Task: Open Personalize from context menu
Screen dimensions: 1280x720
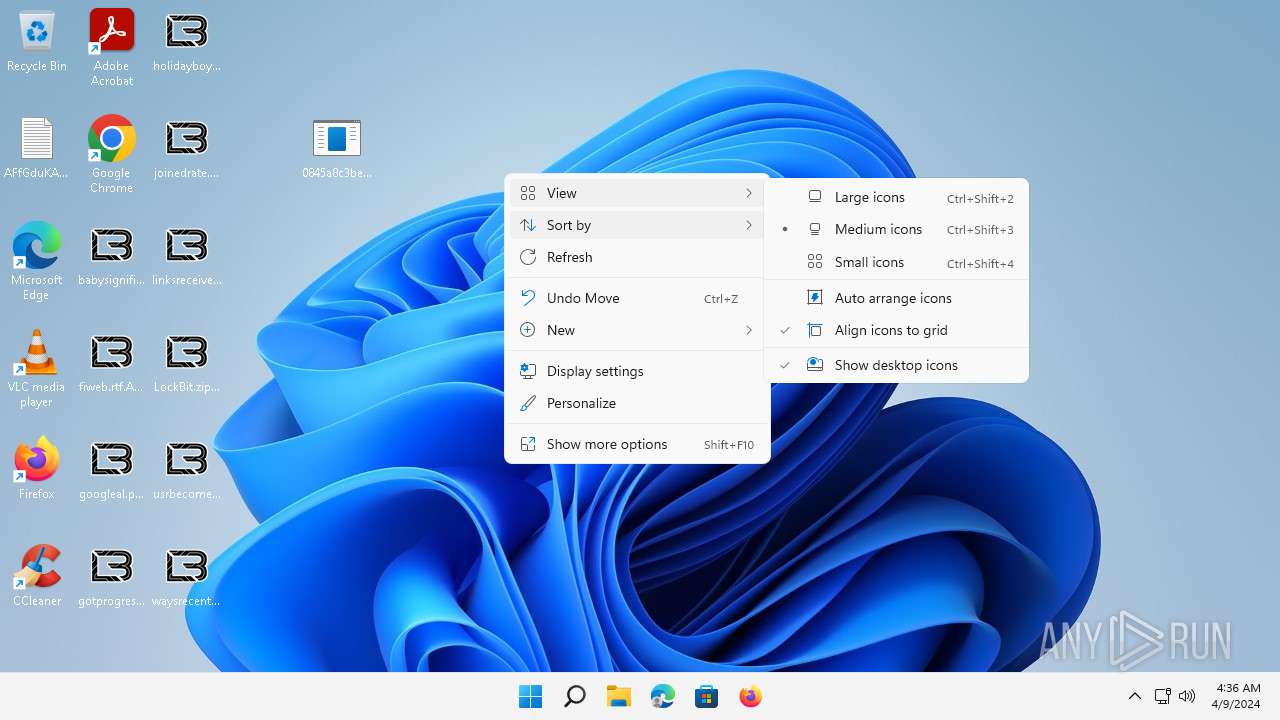Action: click(x=637, y=403)
